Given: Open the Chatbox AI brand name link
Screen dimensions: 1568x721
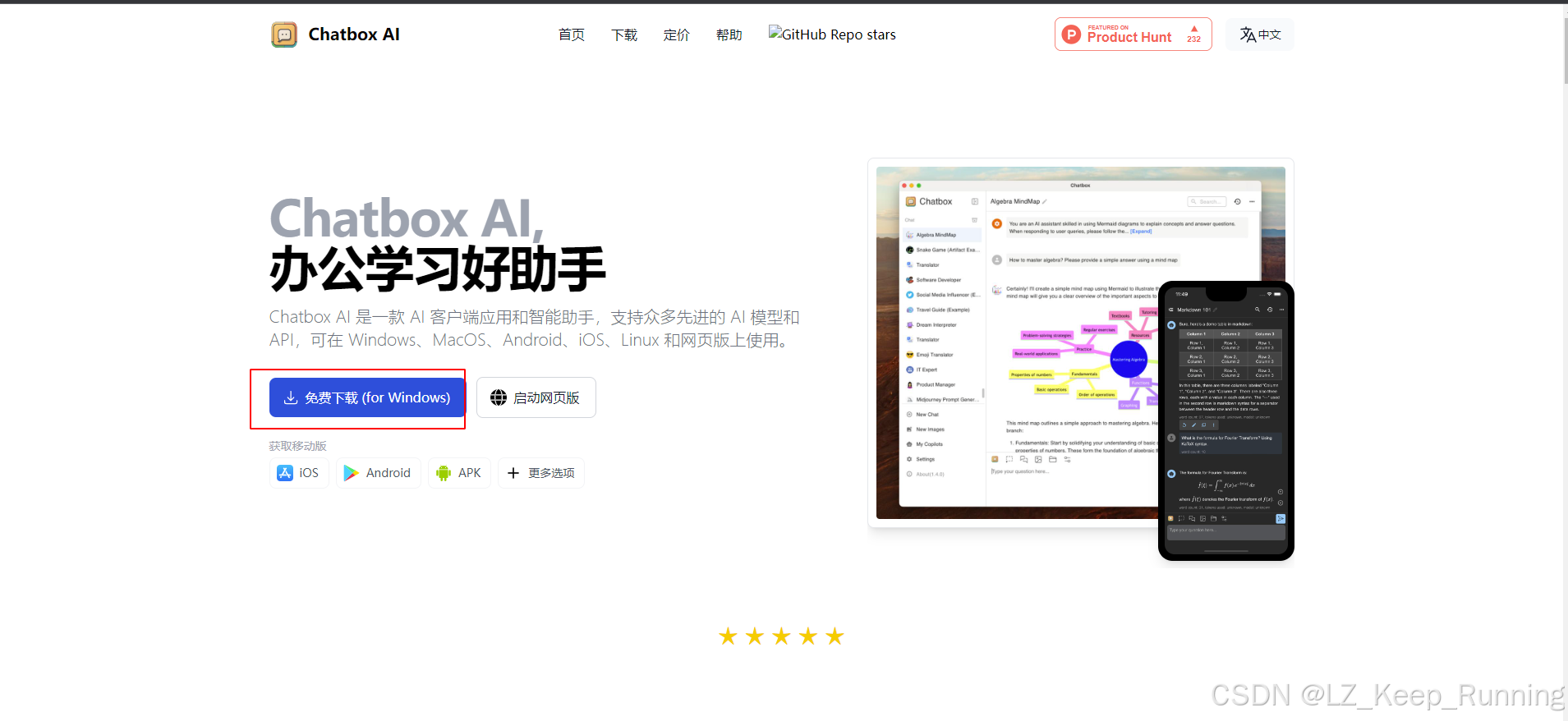Looking at the screenshot, I should [x=354, y=34].
